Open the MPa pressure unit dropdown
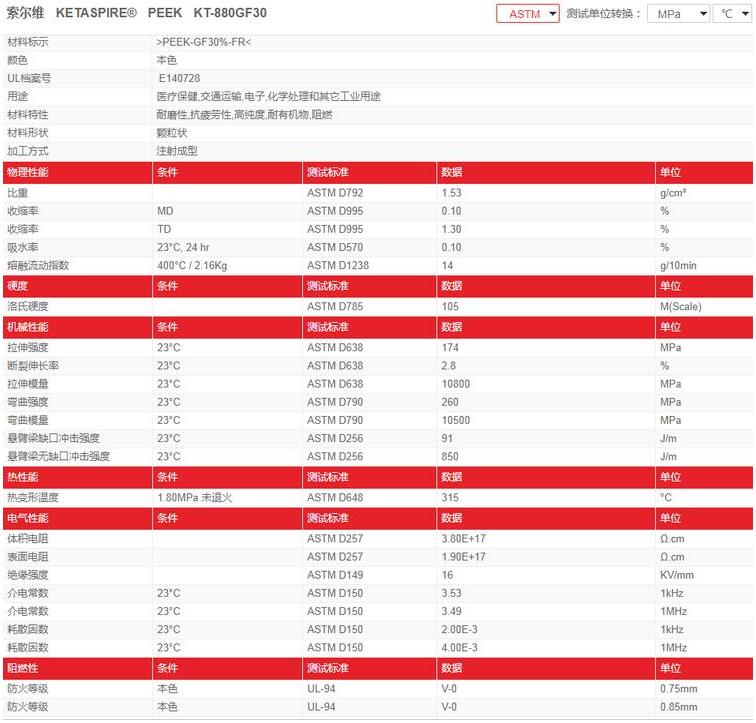The height and width of the screenshot is (723, 756). click(677, 14)
